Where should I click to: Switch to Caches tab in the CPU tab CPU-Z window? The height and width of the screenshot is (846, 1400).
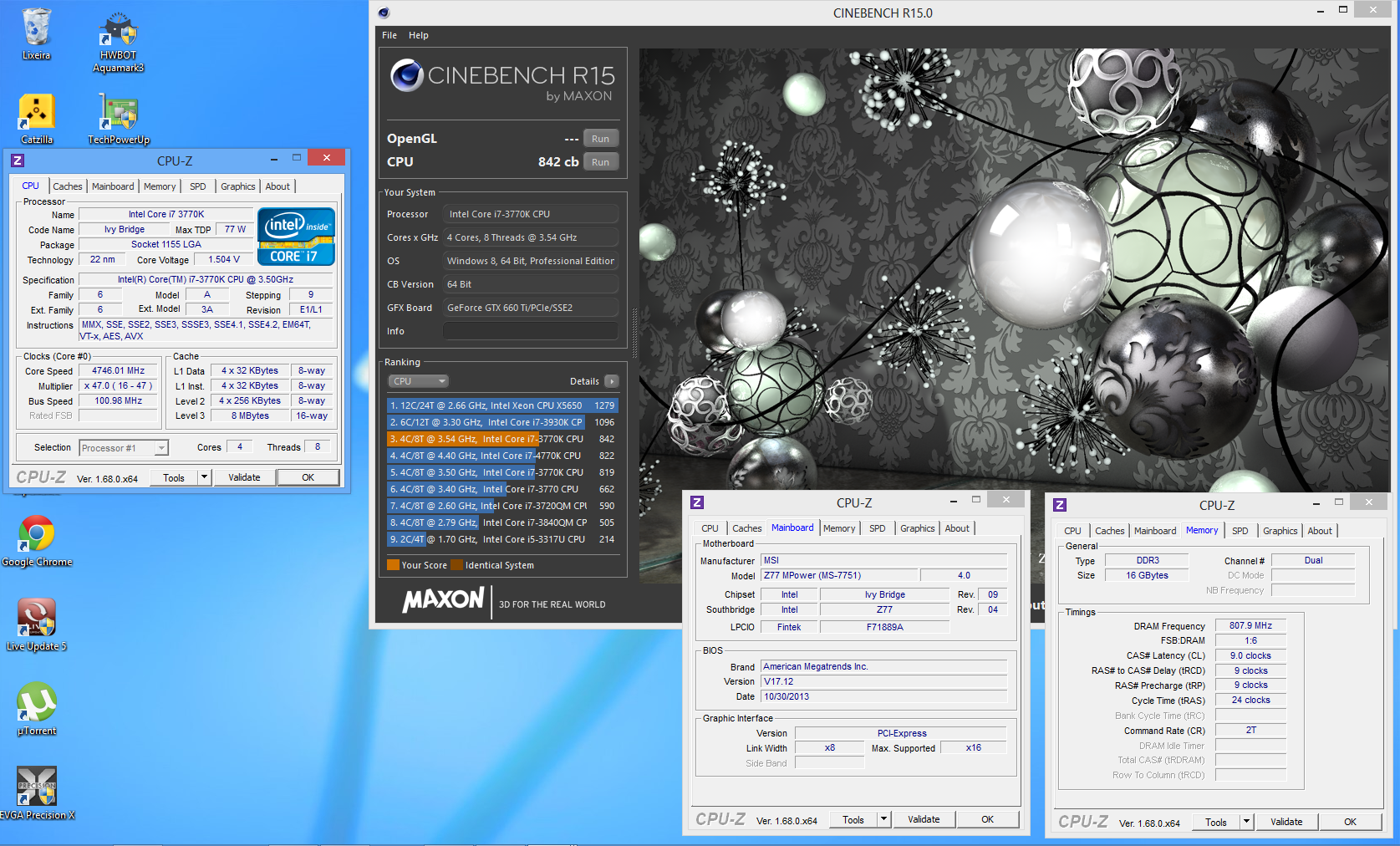(x=68, y=186)
